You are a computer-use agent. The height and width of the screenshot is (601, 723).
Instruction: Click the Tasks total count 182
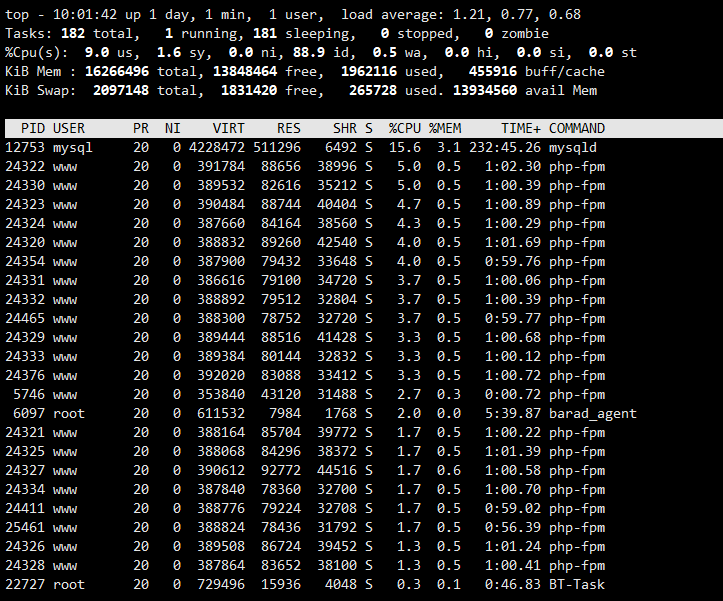pyautogui.click(x=73, y=34)
